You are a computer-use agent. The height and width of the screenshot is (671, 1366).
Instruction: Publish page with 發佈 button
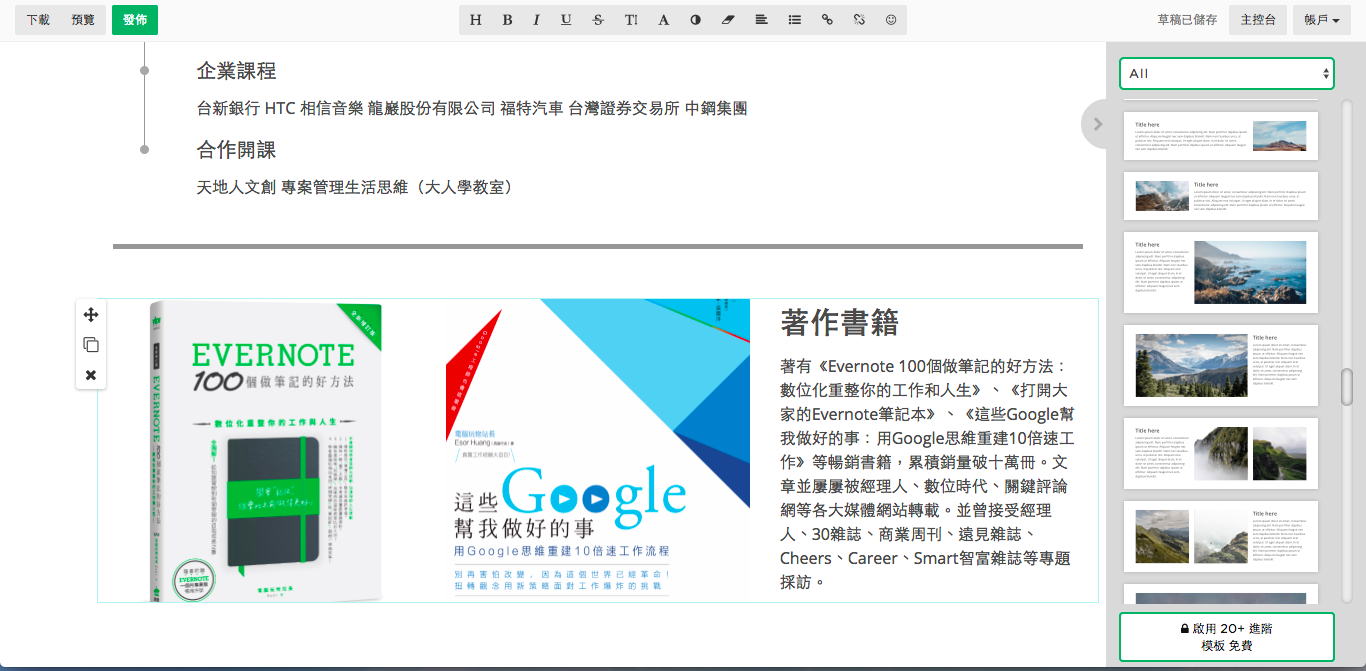click(x=135, y=20)
